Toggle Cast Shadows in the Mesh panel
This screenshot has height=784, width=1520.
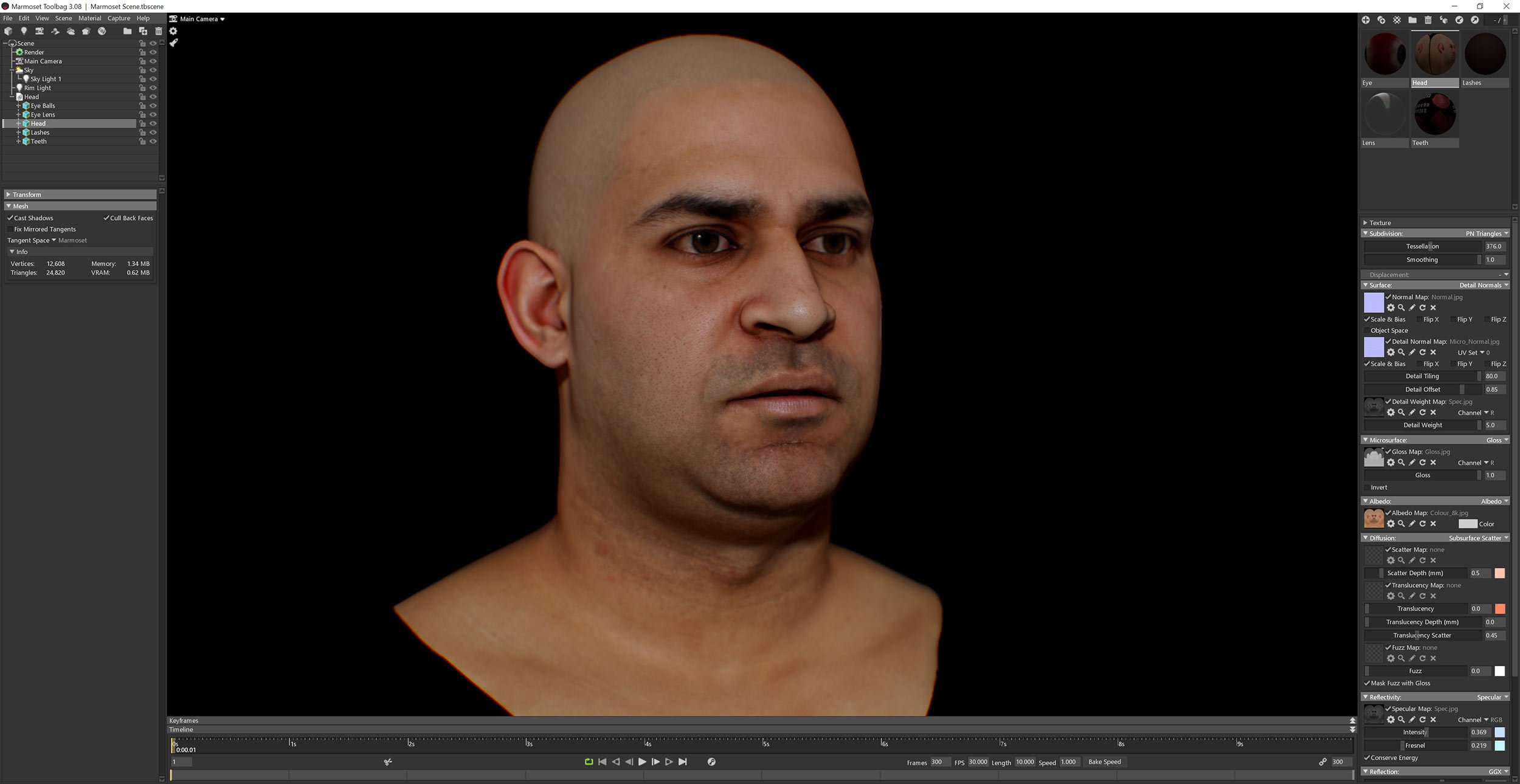pos(10,218)
